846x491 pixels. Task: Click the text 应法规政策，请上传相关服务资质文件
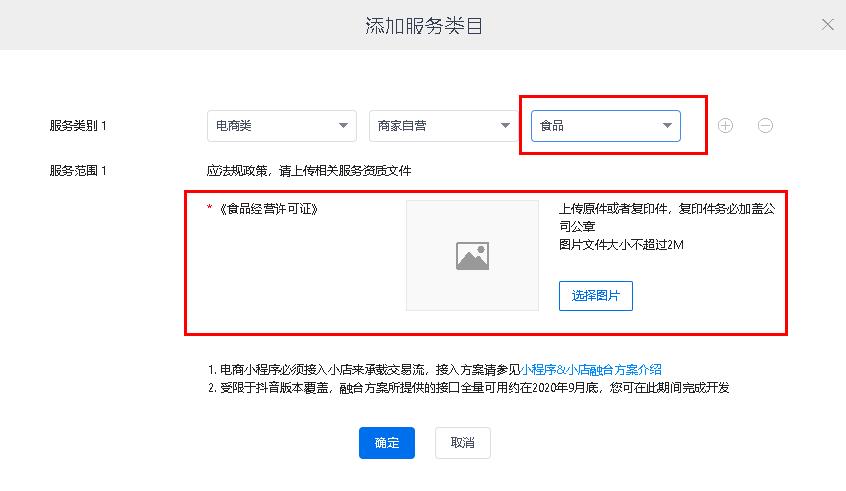click(x=309, y=171)
